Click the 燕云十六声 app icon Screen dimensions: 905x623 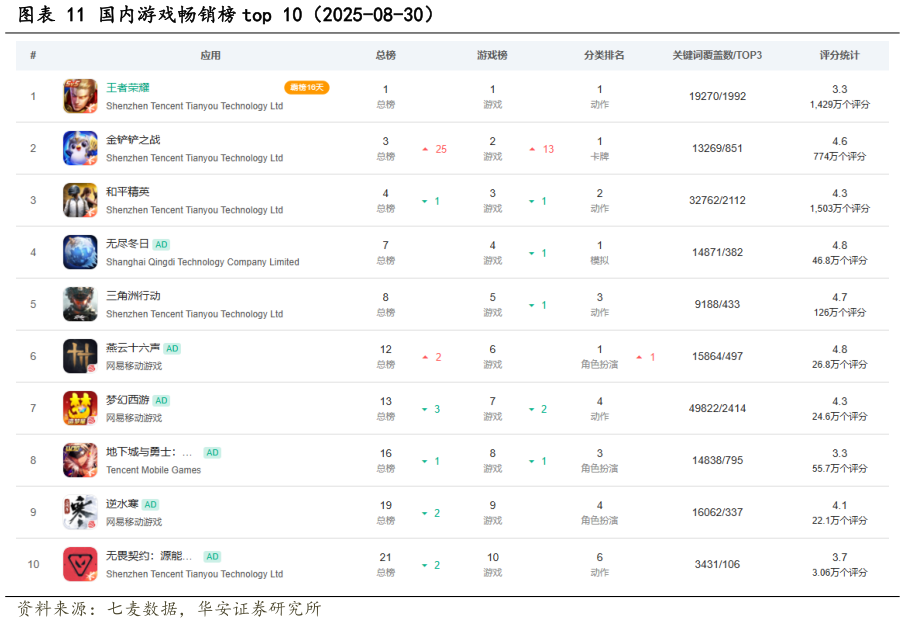point(80,356)
